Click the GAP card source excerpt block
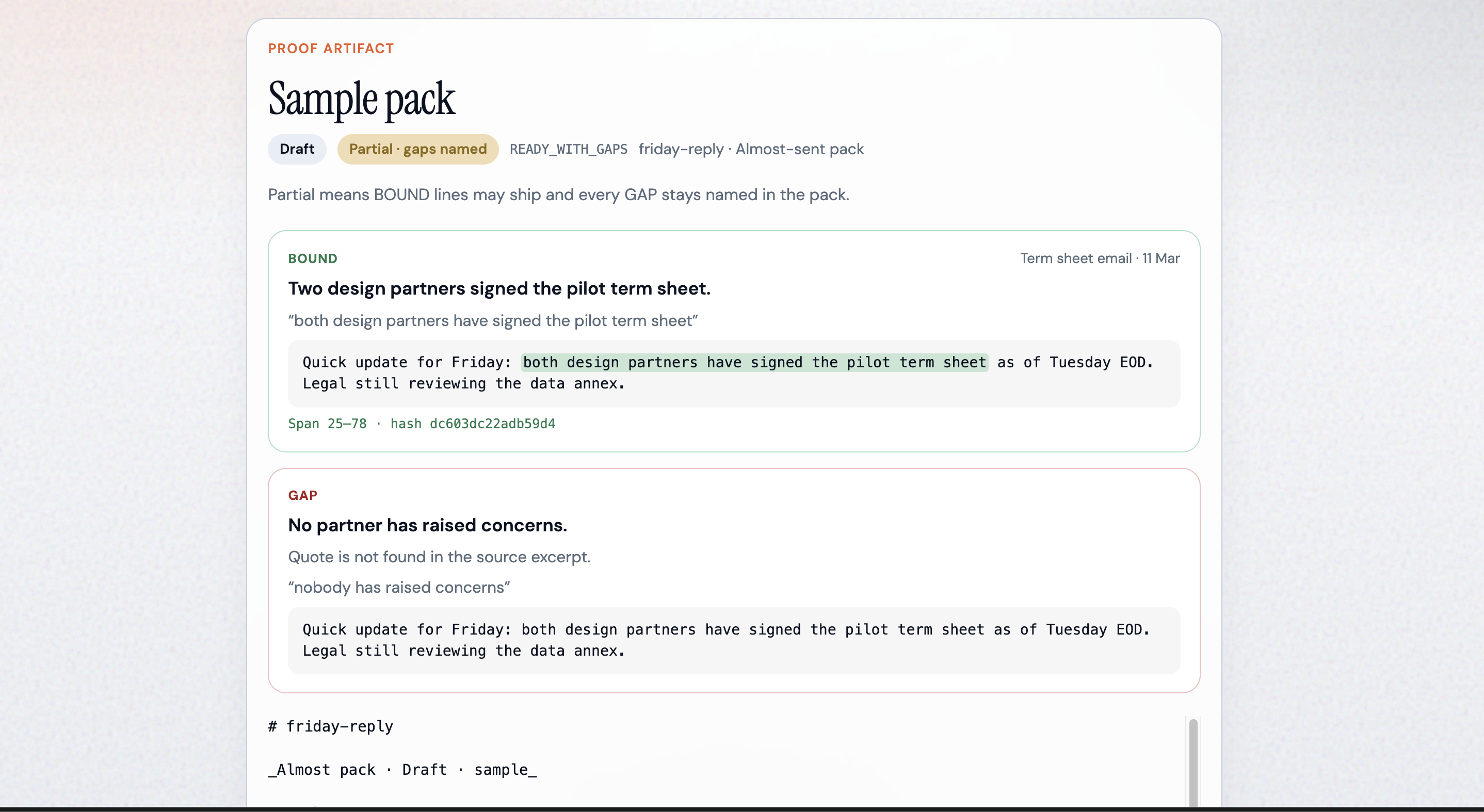 [734, 640]
